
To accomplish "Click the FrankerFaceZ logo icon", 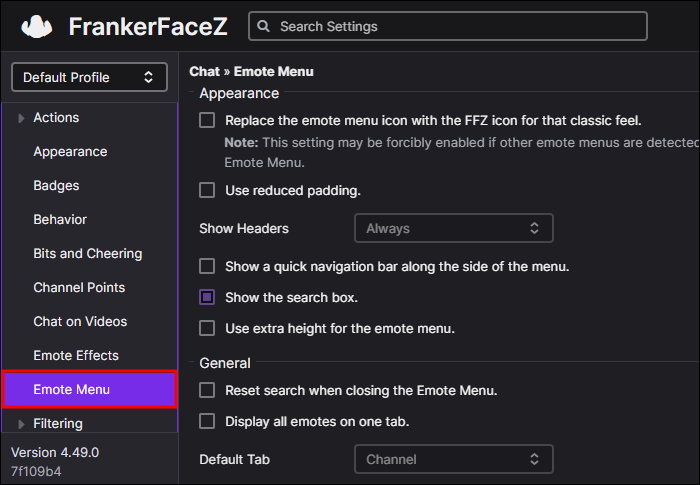I will coord(37,27).
